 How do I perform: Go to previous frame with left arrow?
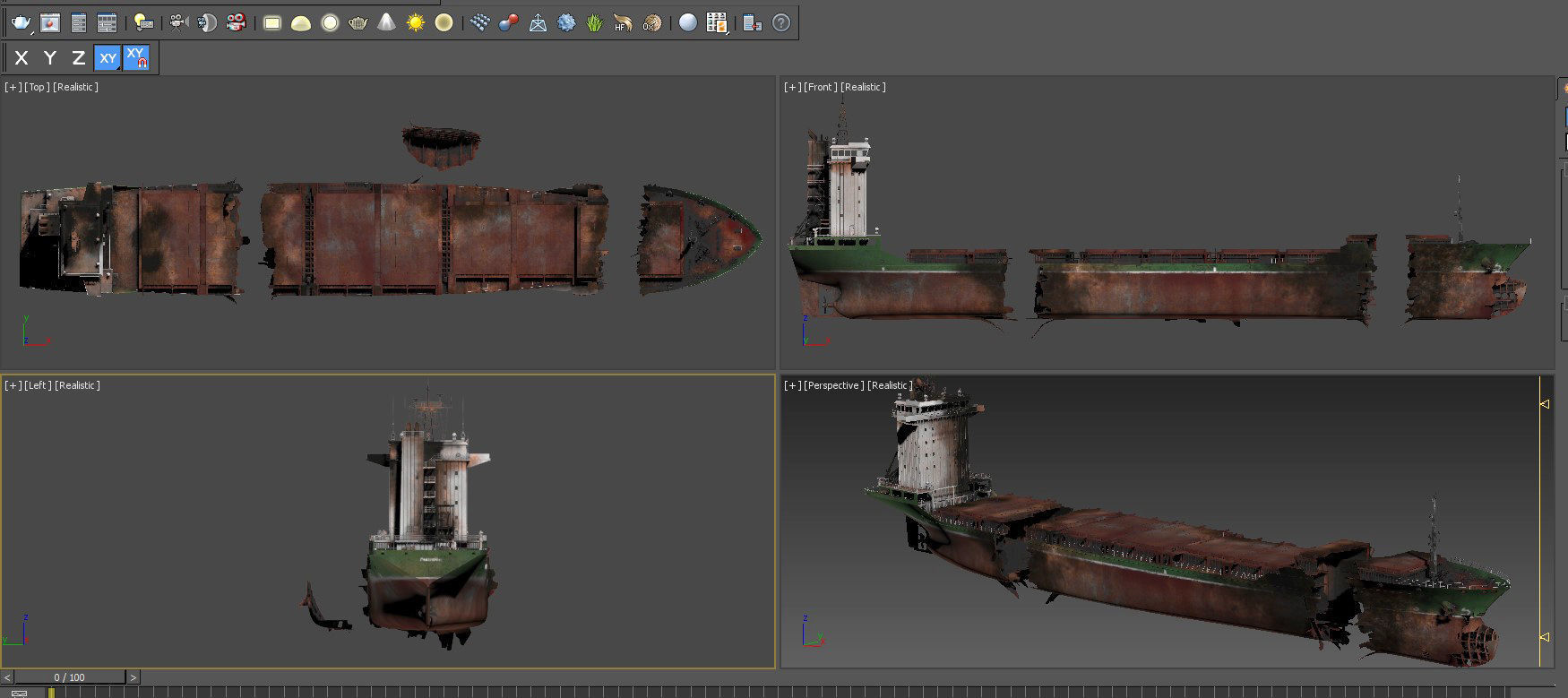click(x=7, y=677)
